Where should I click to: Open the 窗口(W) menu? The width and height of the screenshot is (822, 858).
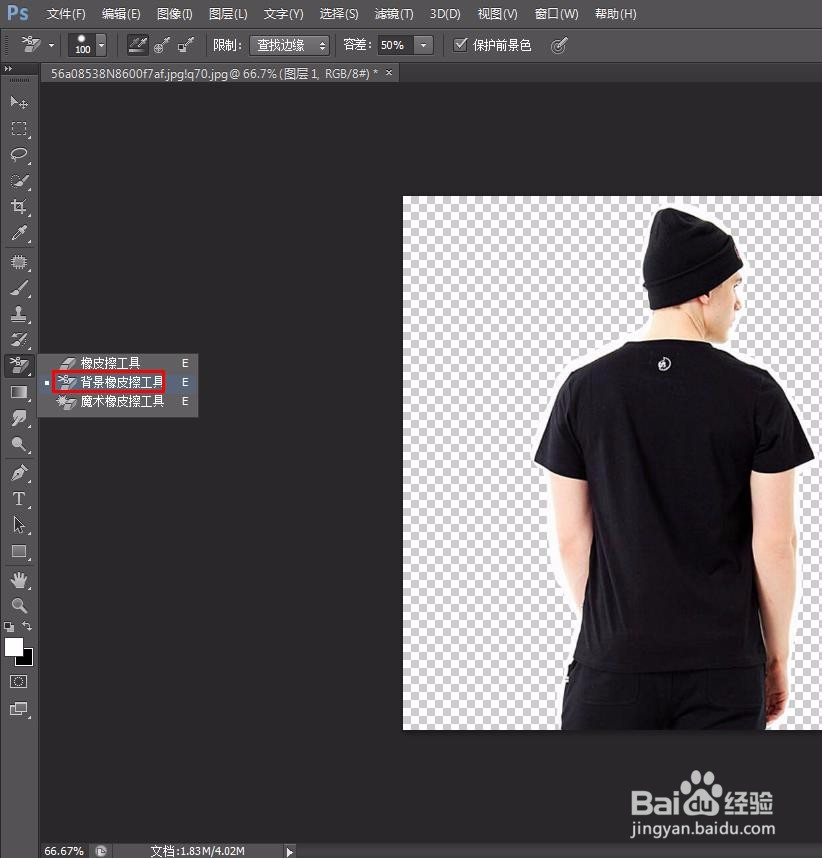pyautogui.click(x=556, y=14)
